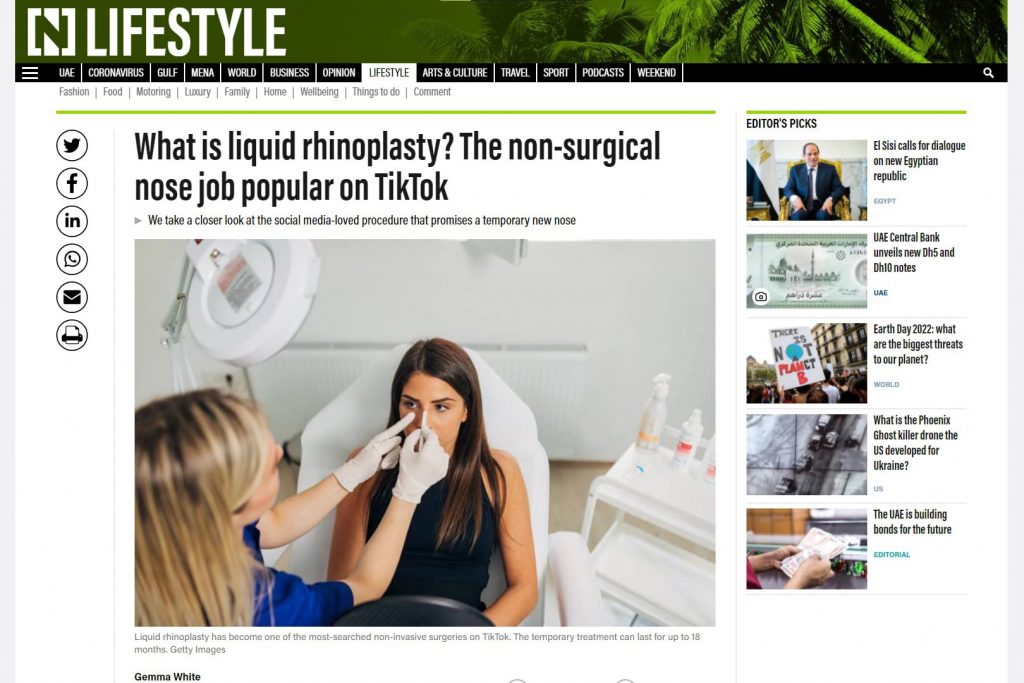Print the article with printer icon
Screen dimensions: 1024x683
[72, 335]
